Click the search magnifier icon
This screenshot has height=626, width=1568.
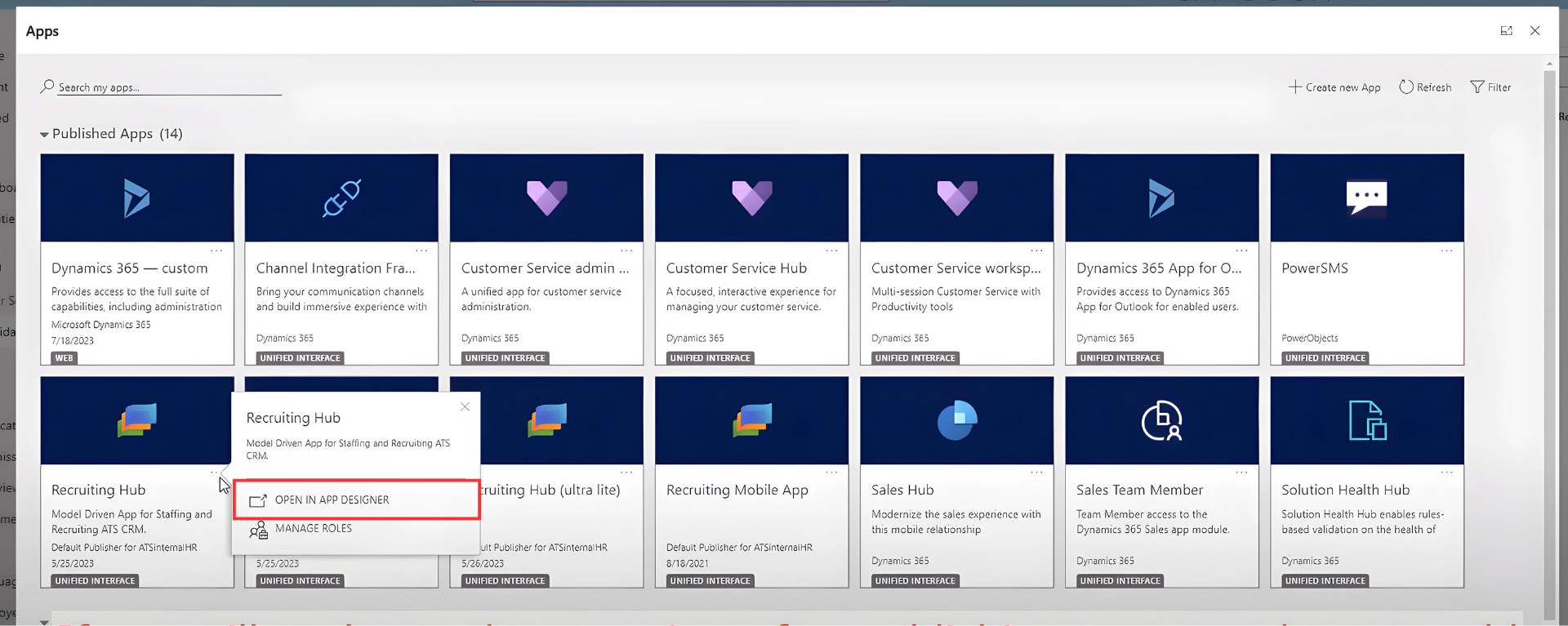coord(47,86)
